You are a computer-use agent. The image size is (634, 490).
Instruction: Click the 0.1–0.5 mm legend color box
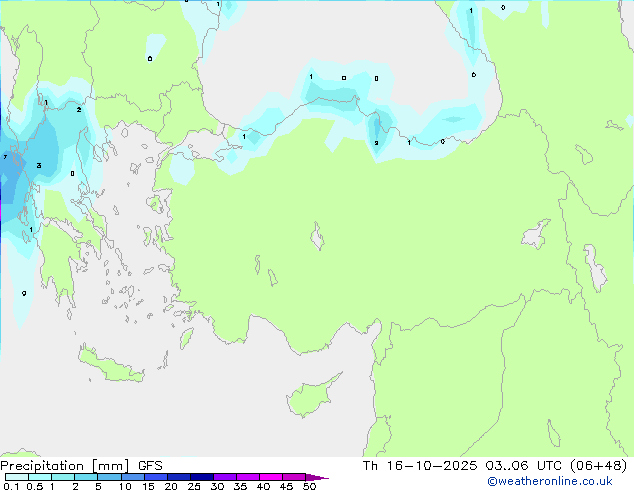point(17,477)
